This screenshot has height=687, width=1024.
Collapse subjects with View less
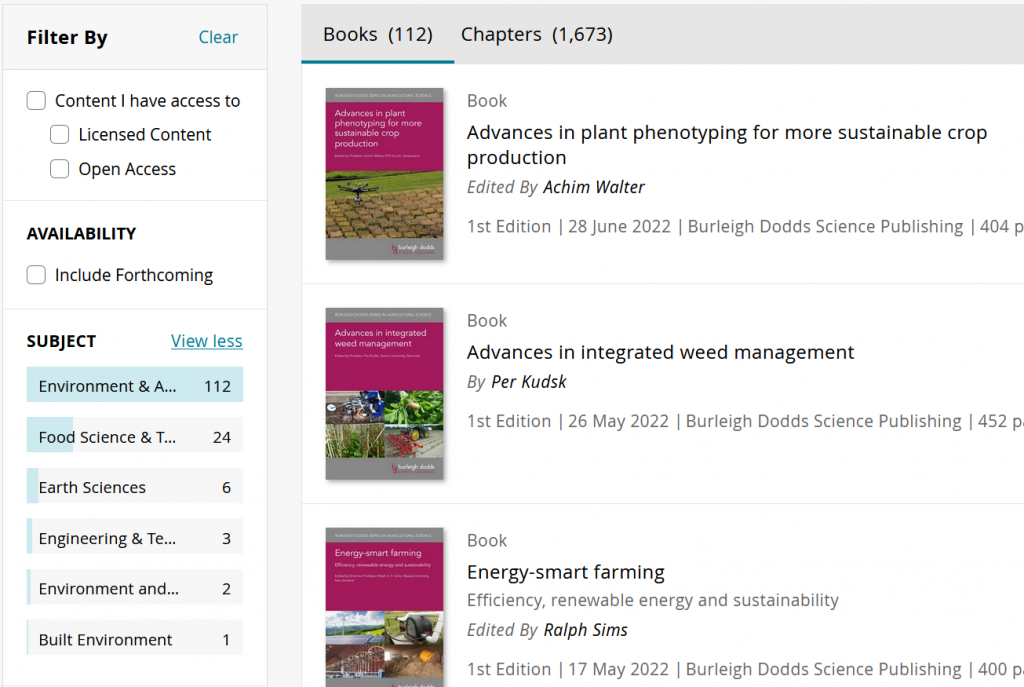click(206, 341)
